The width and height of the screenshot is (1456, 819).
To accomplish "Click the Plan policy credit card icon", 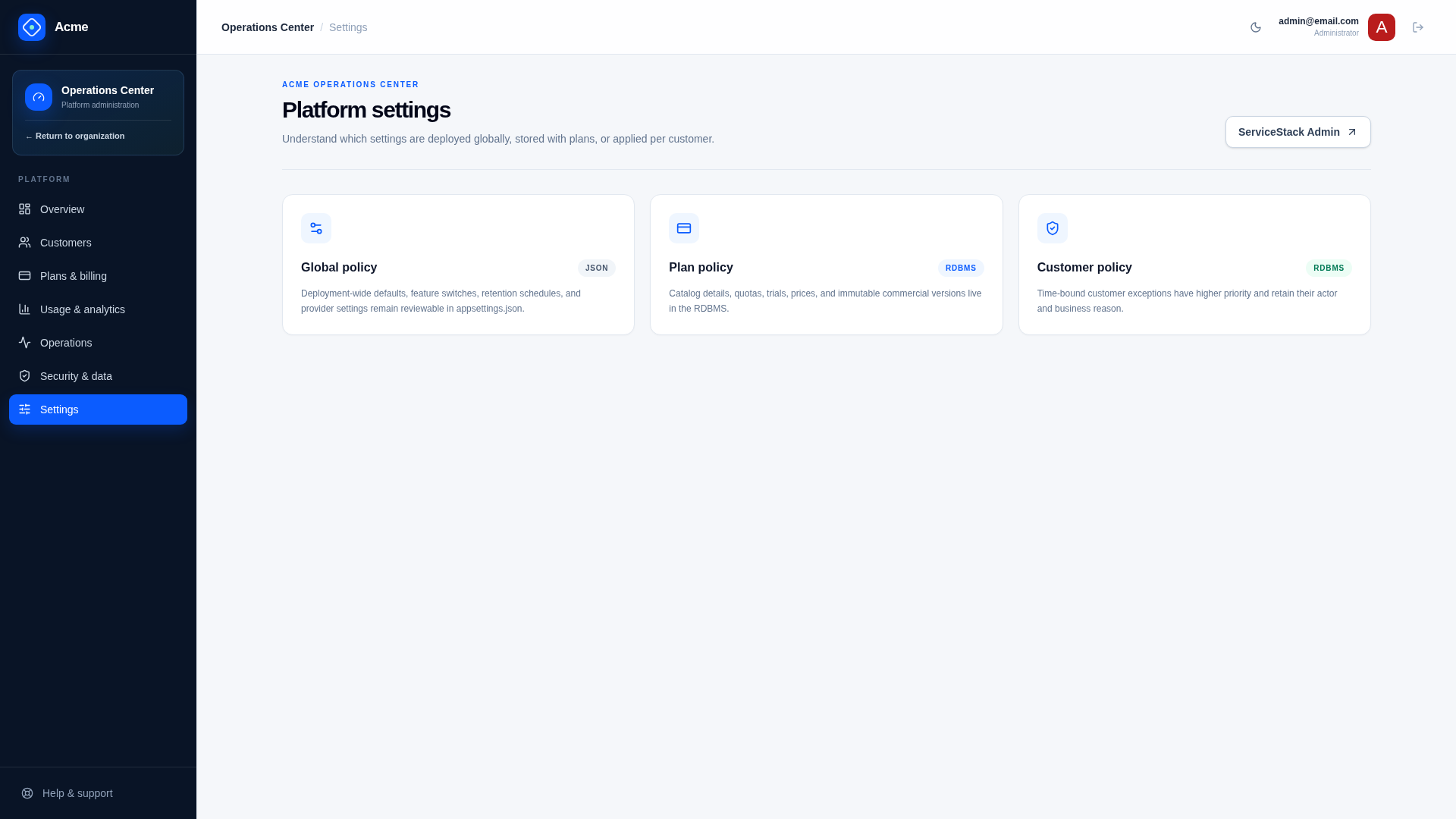I will click(684, 228).
